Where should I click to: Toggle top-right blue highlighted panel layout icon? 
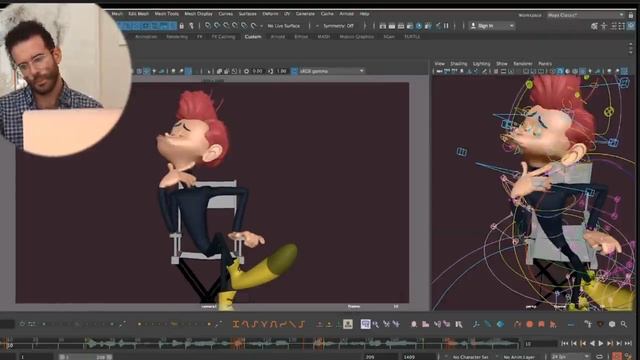[x=631, y=26]
